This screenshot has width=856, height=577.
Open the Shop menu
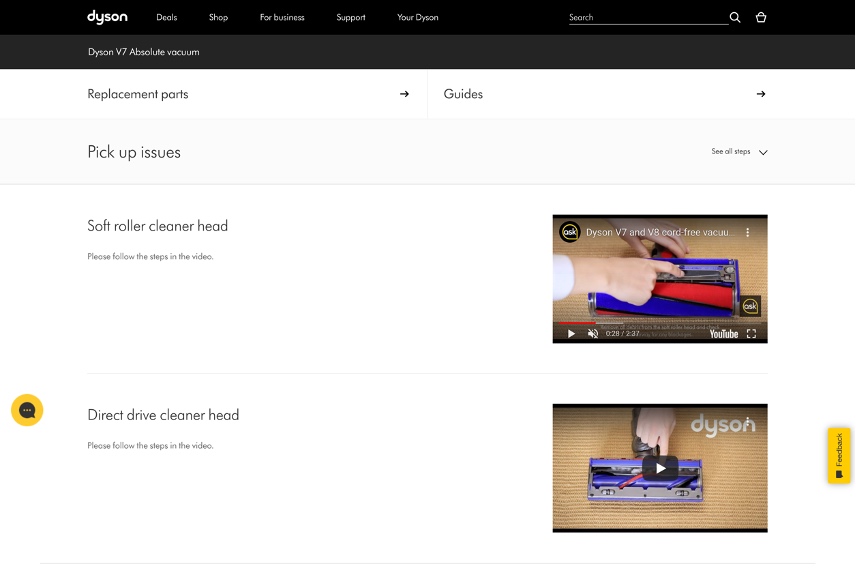coord(218,17)
